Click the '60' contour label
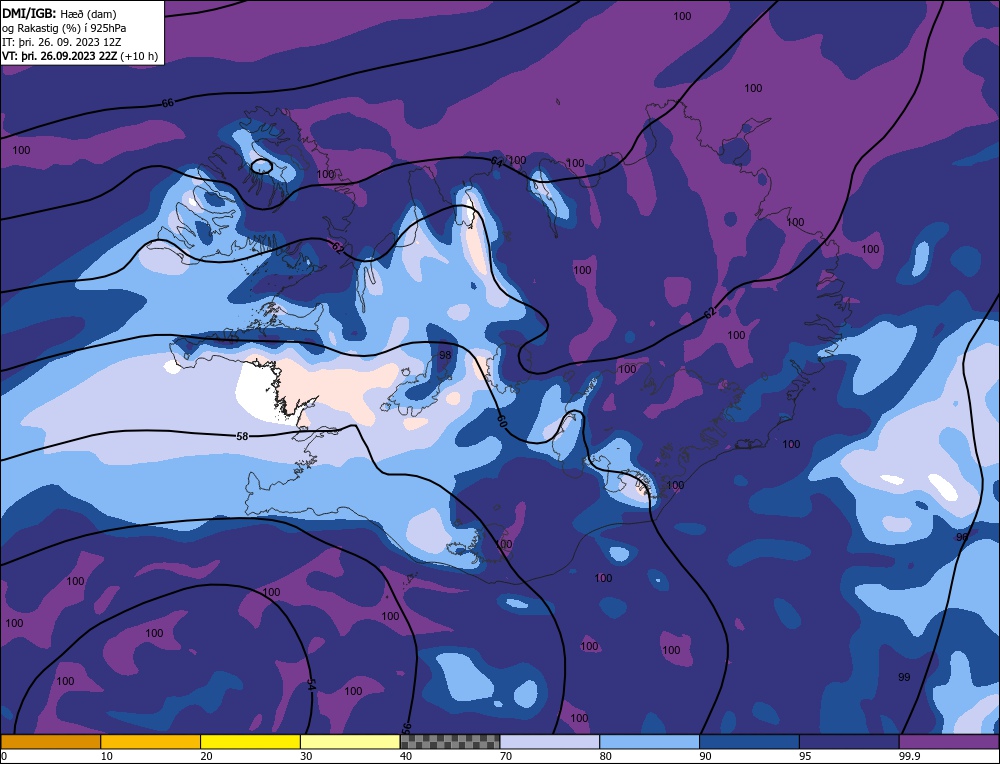Screen dimensions: 1000x764 tap(502, 421)
